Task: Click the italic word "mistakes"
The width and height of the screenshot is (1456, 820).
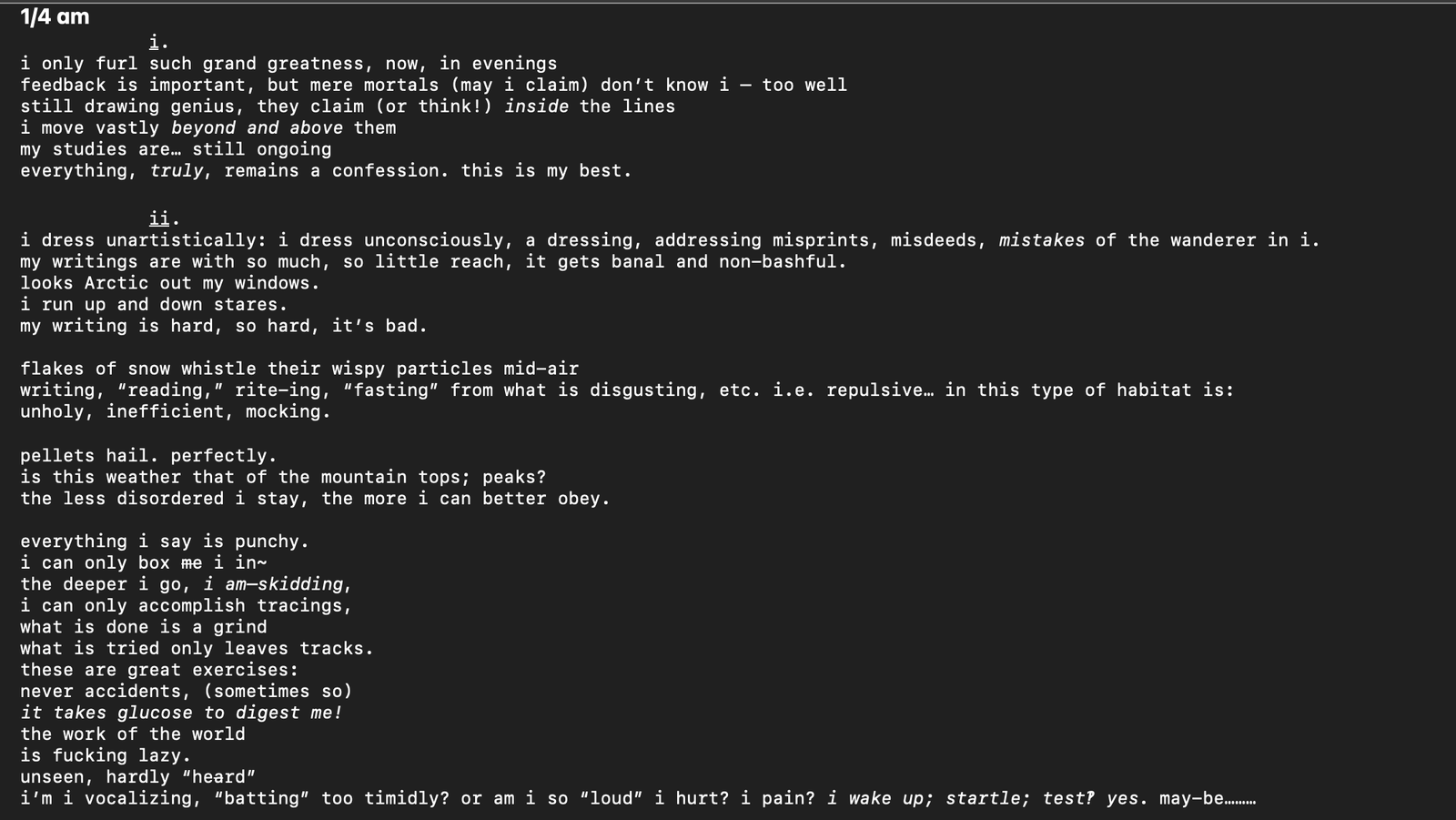Action: (1041, 240)
